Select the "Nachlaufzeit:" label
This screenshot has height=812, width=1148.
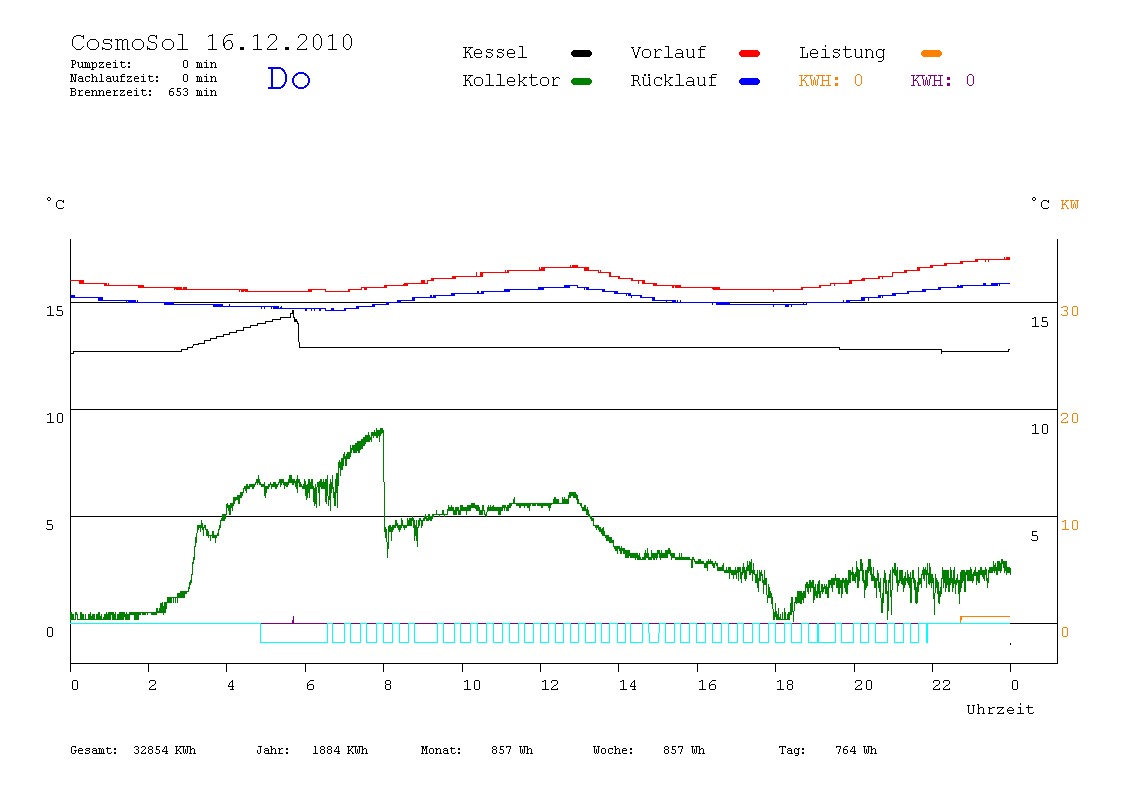tap(114, 78)
